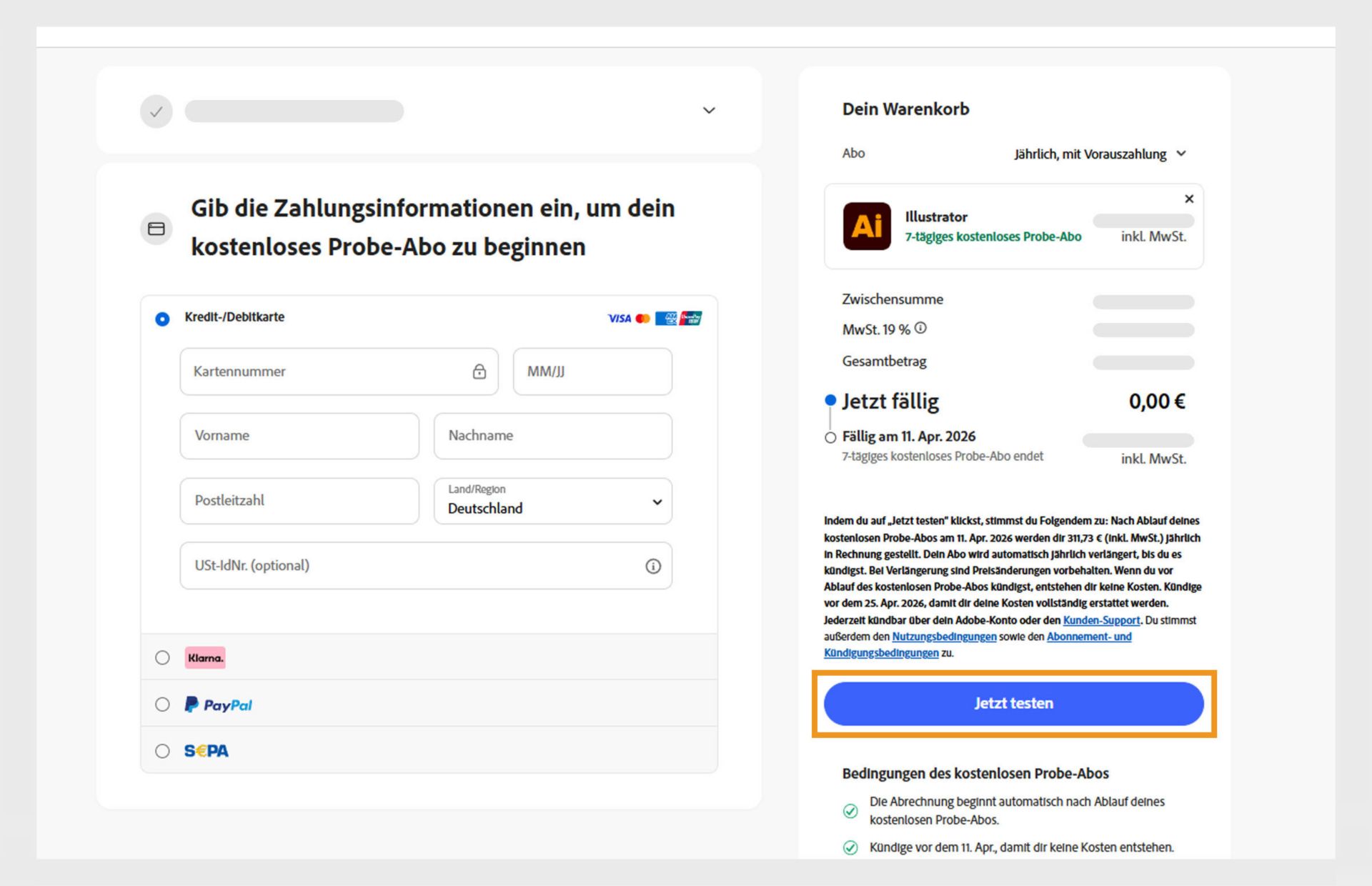The image size is (1372, 886).
Task: Expand the collapsed top section
Action: pos(708,110)
